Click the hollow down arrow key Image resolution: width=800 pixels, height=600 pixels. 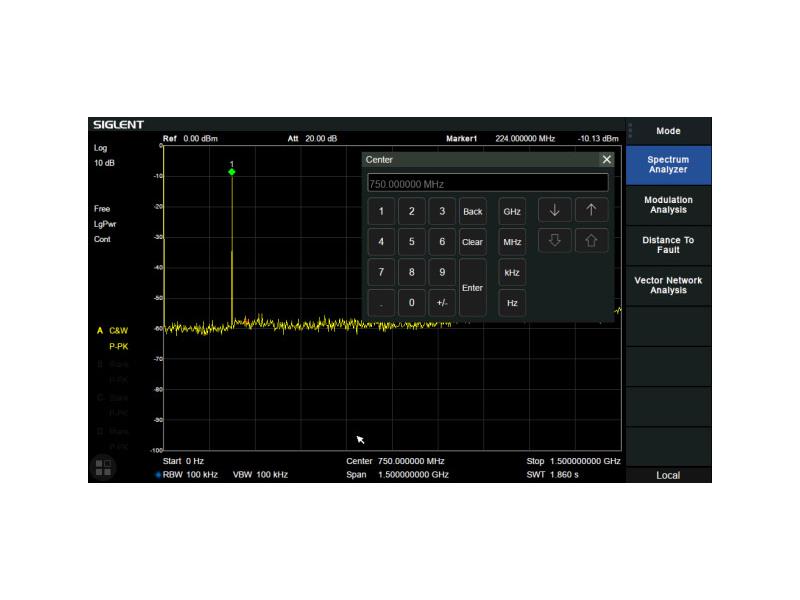[x=554, y=241]
